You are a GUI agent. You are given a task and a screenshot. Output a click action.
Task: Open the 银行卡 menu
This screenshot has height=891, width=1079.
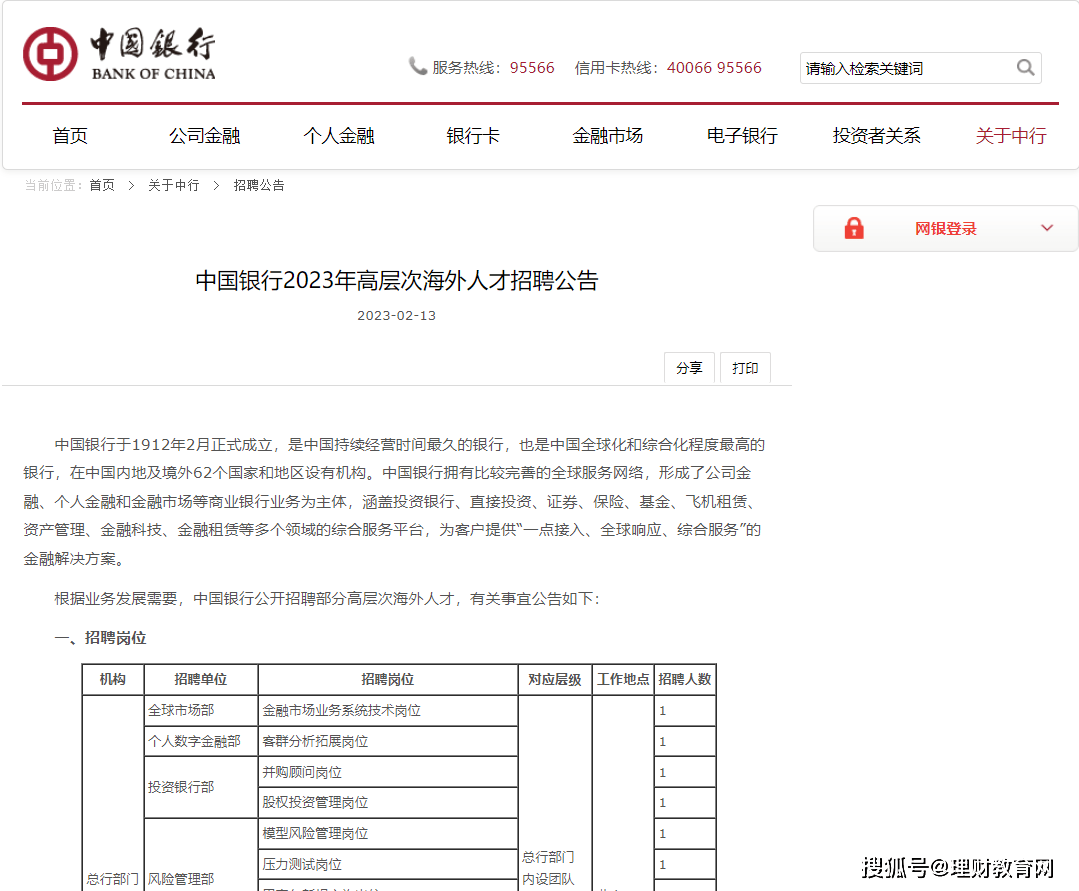pos(472,135)
